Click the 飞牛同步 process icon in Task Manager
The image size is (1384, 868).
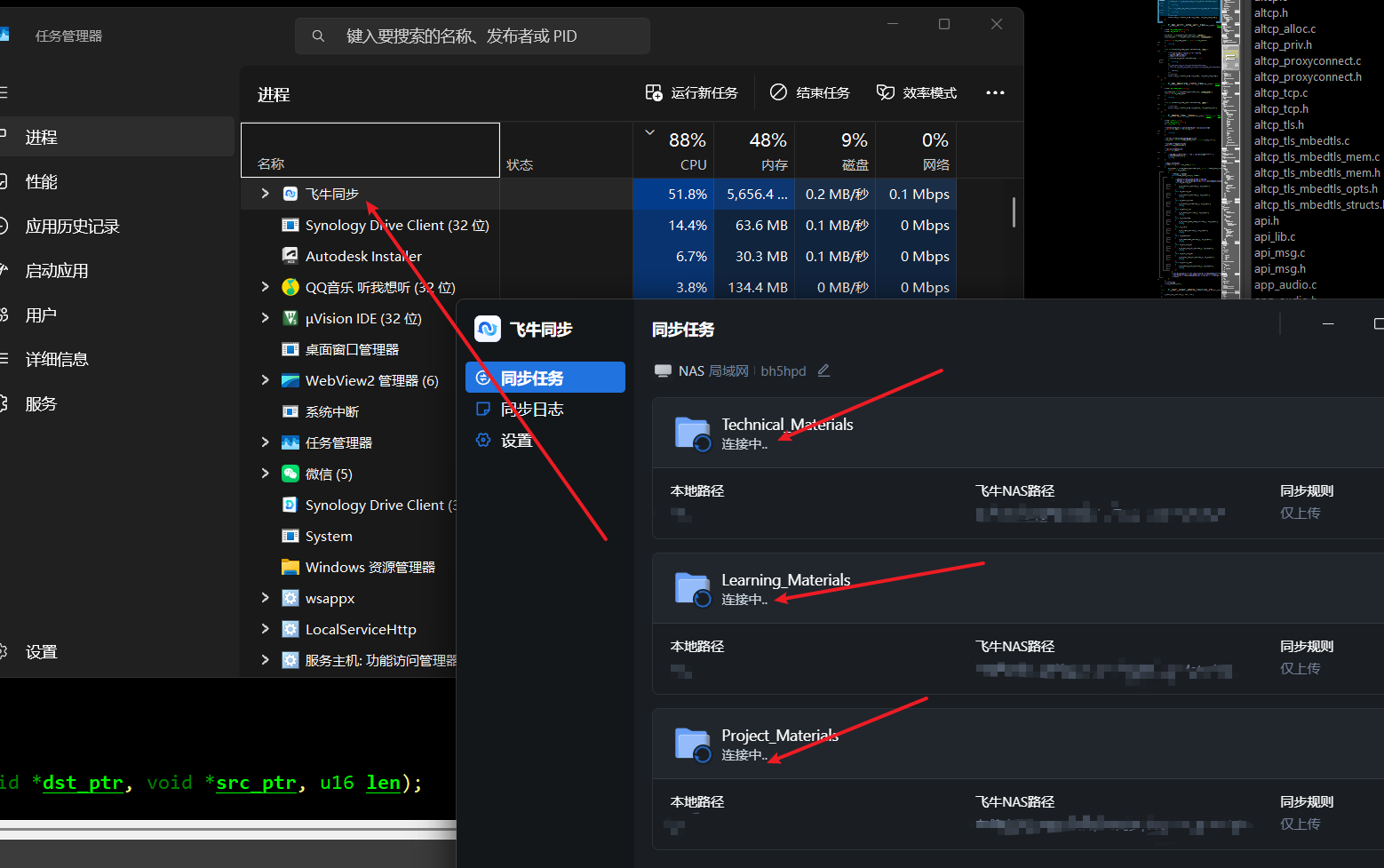coord(290,194)
